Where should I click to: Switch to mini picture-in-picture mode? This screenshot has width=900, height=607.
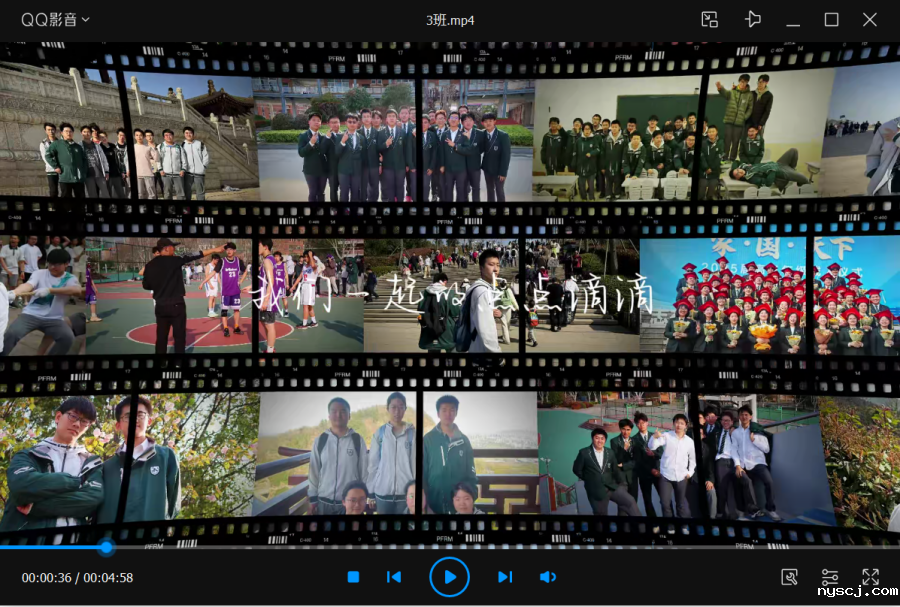710,20
